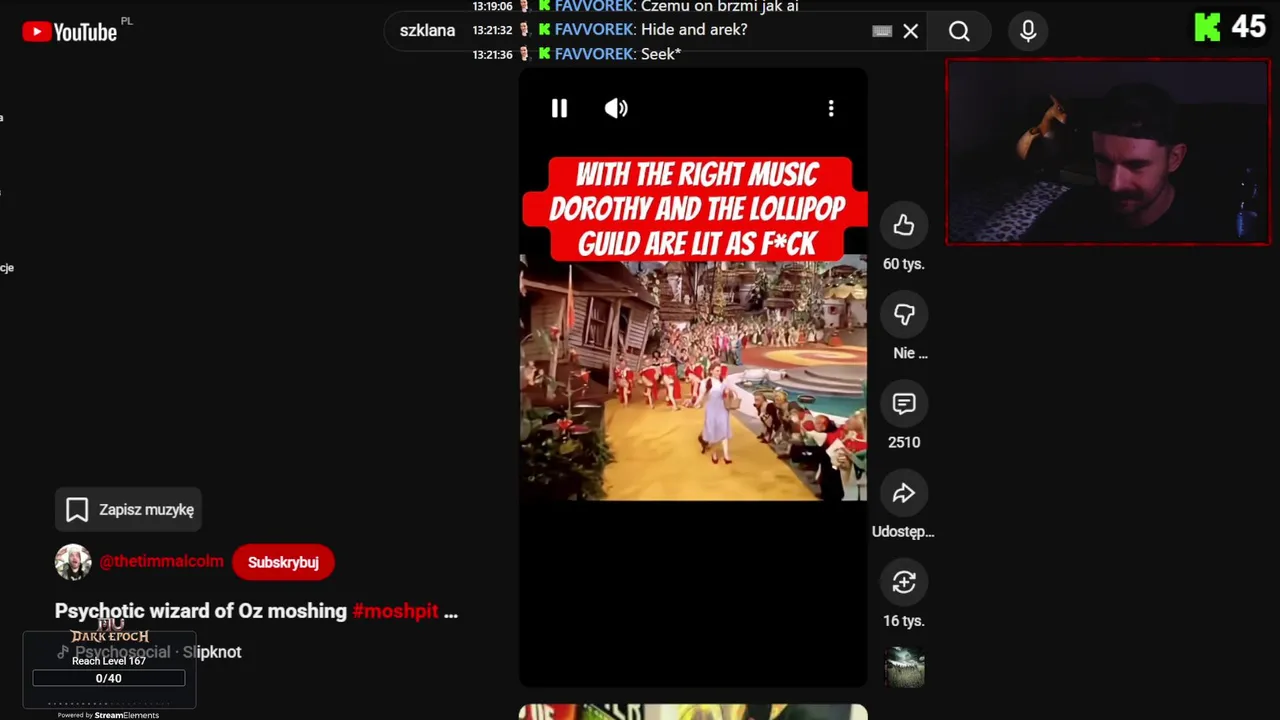Click the green Kick logo counter
The image size is (1280, 720).
[x=1230, y=27]
